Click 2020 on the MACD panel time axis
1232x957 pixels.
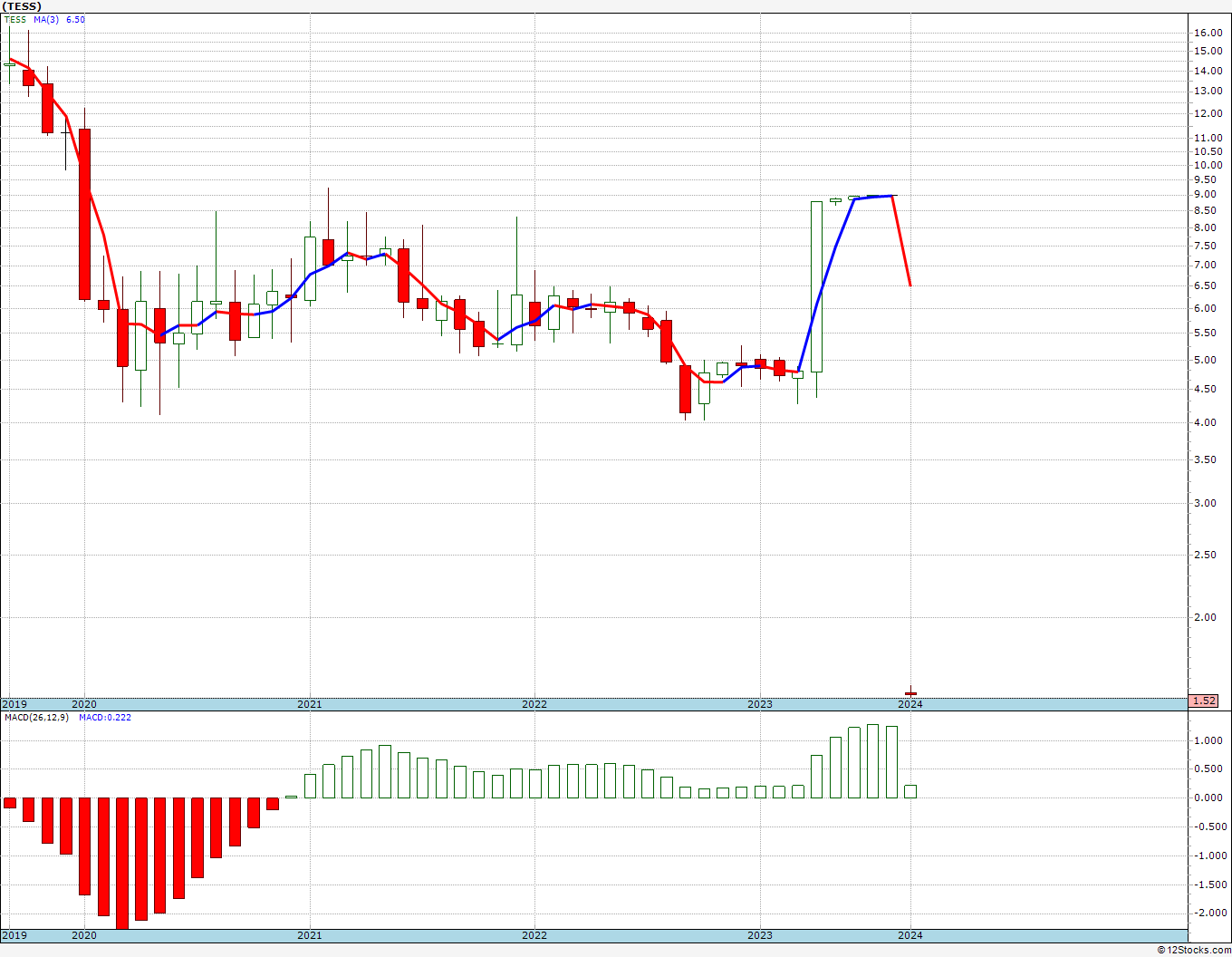(x=84, y=935)
